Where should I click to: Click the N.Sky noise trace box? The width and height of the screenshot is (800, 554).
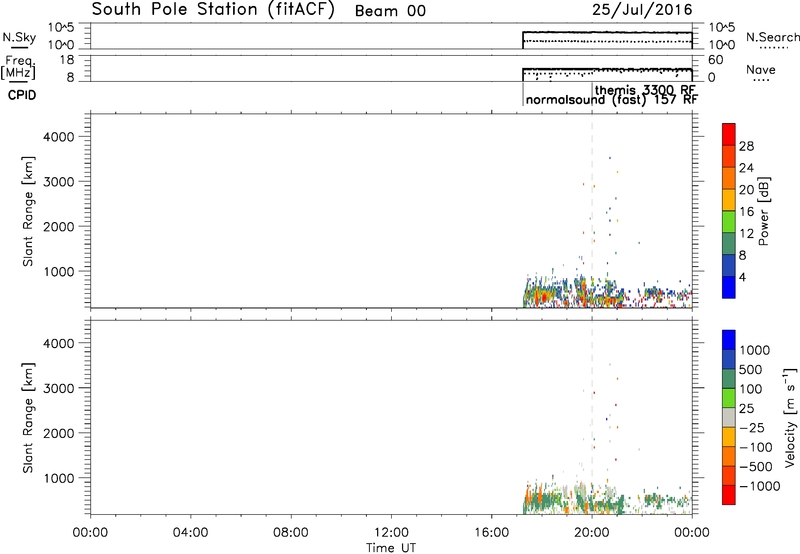[607, 40]
